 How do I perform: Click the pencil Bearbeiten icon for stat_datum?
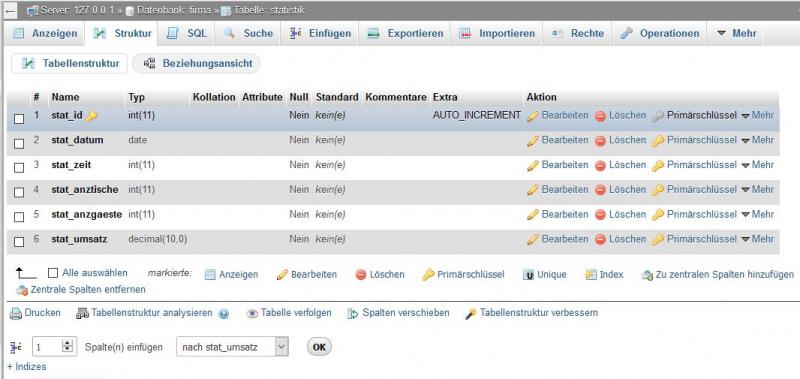pos(533,140)
